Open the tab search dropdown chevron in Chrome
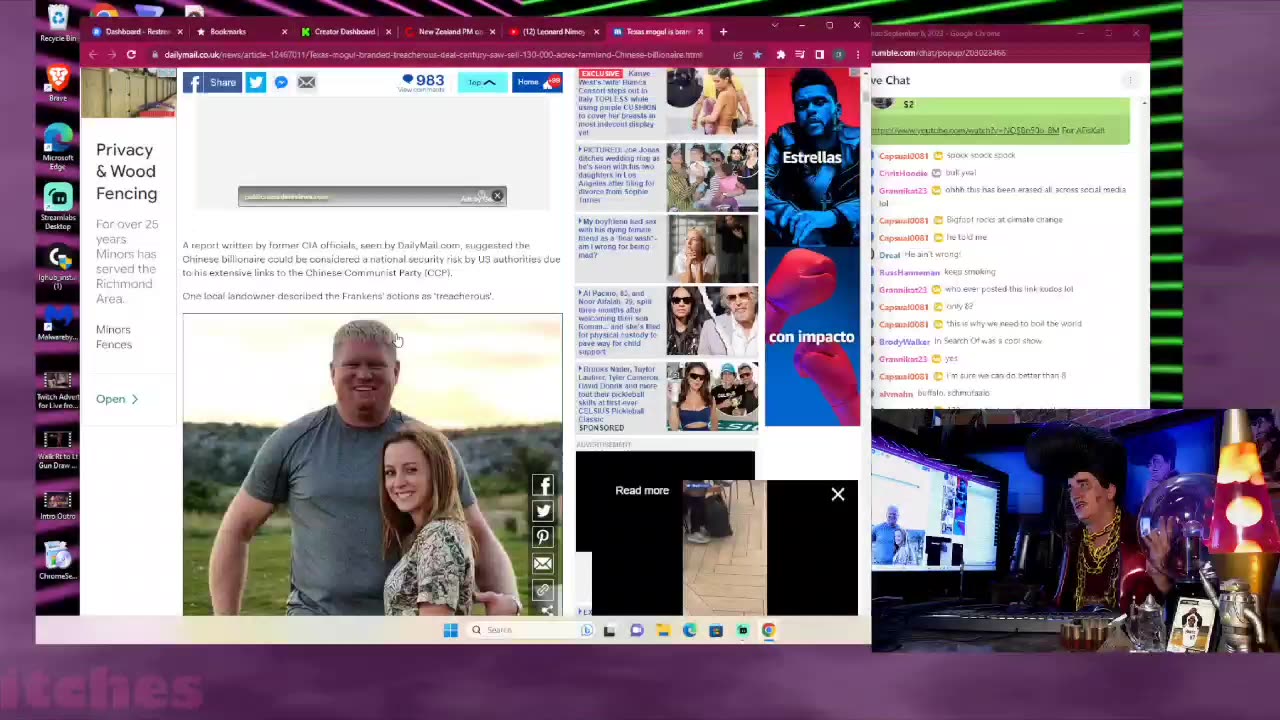Viewport: 1280px width, 720px height. (x=775, y=25)
